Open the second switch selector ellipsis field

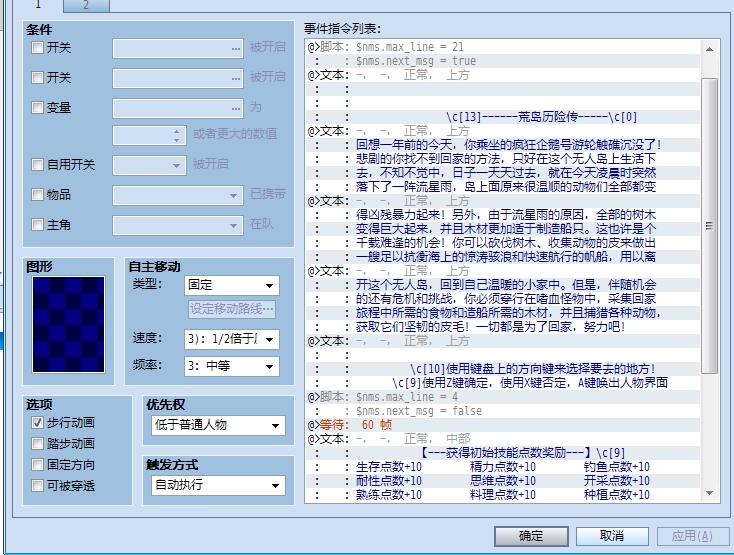pyautogui.click(x=178, y=78)
